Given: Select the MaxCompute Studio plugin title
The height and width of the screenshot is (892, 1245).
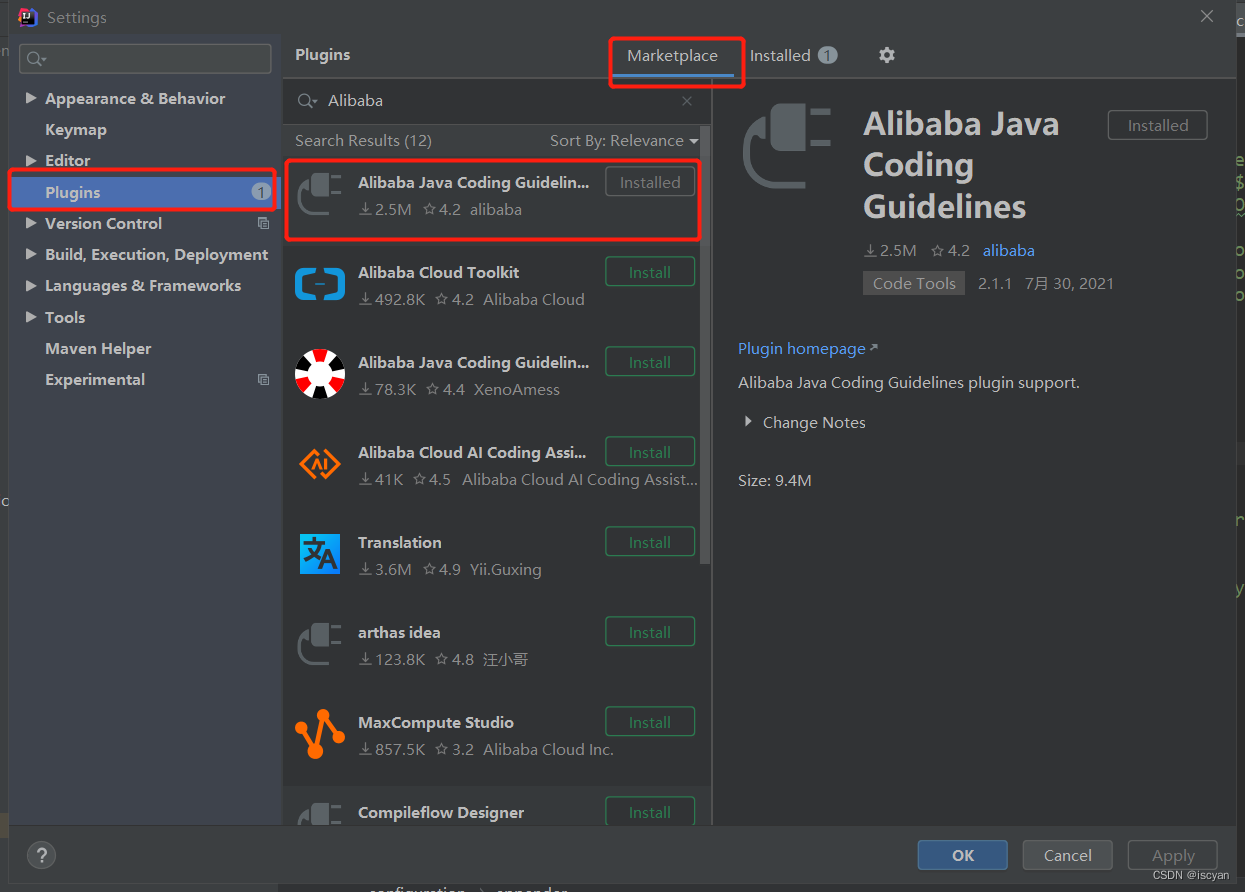Looking at the screenshot, I should click(436, 722).
